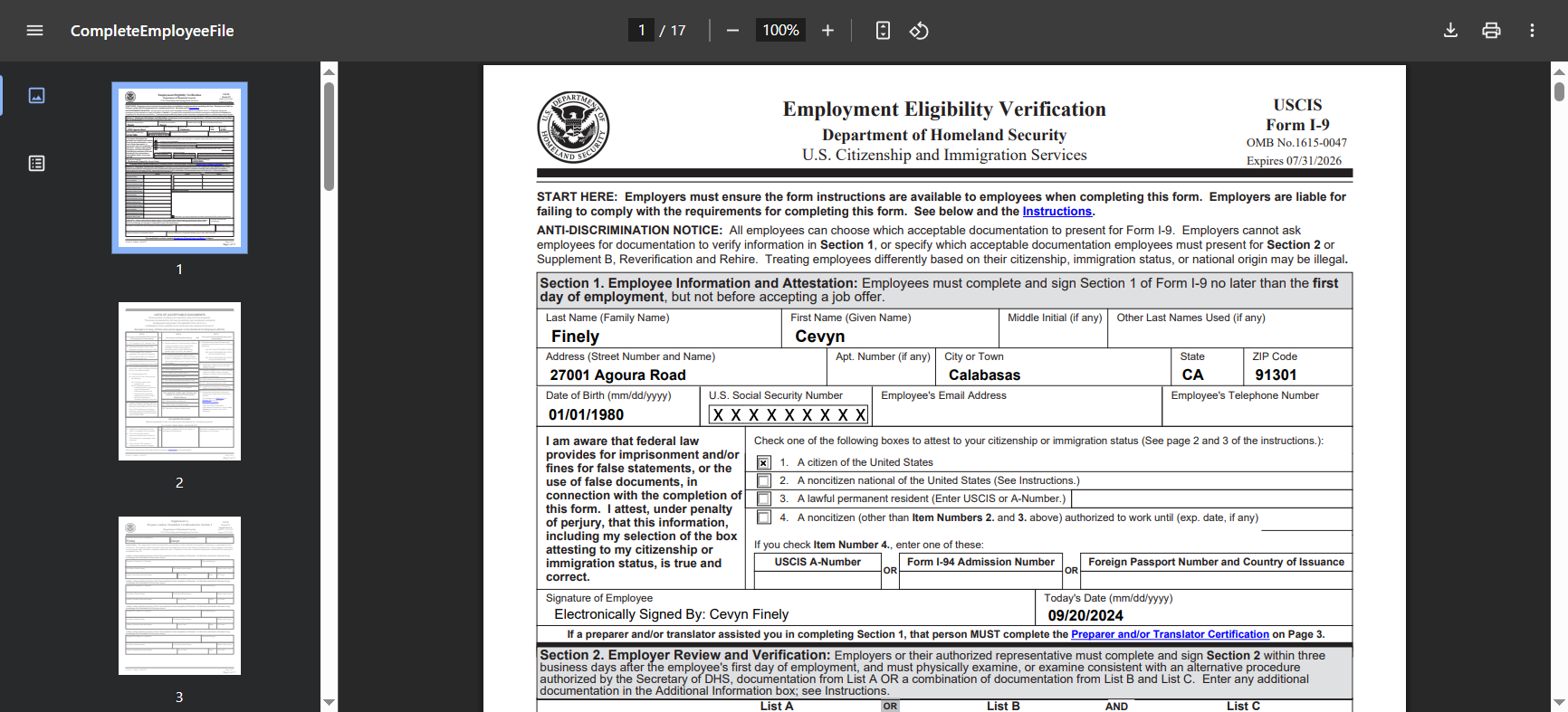Click the 'List B' column header

[x=1003, y=706]
